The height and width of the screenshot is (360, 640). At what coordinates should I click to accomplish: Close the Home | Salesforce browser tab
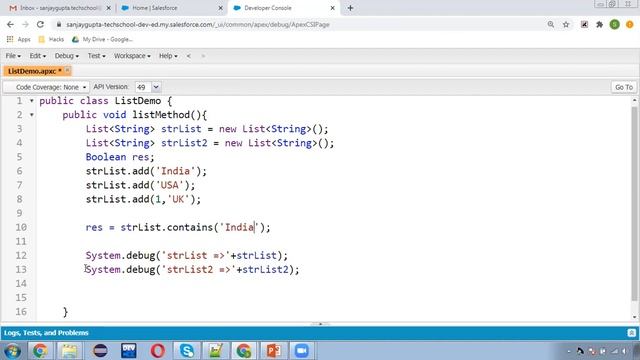click(x=220, y=8)
